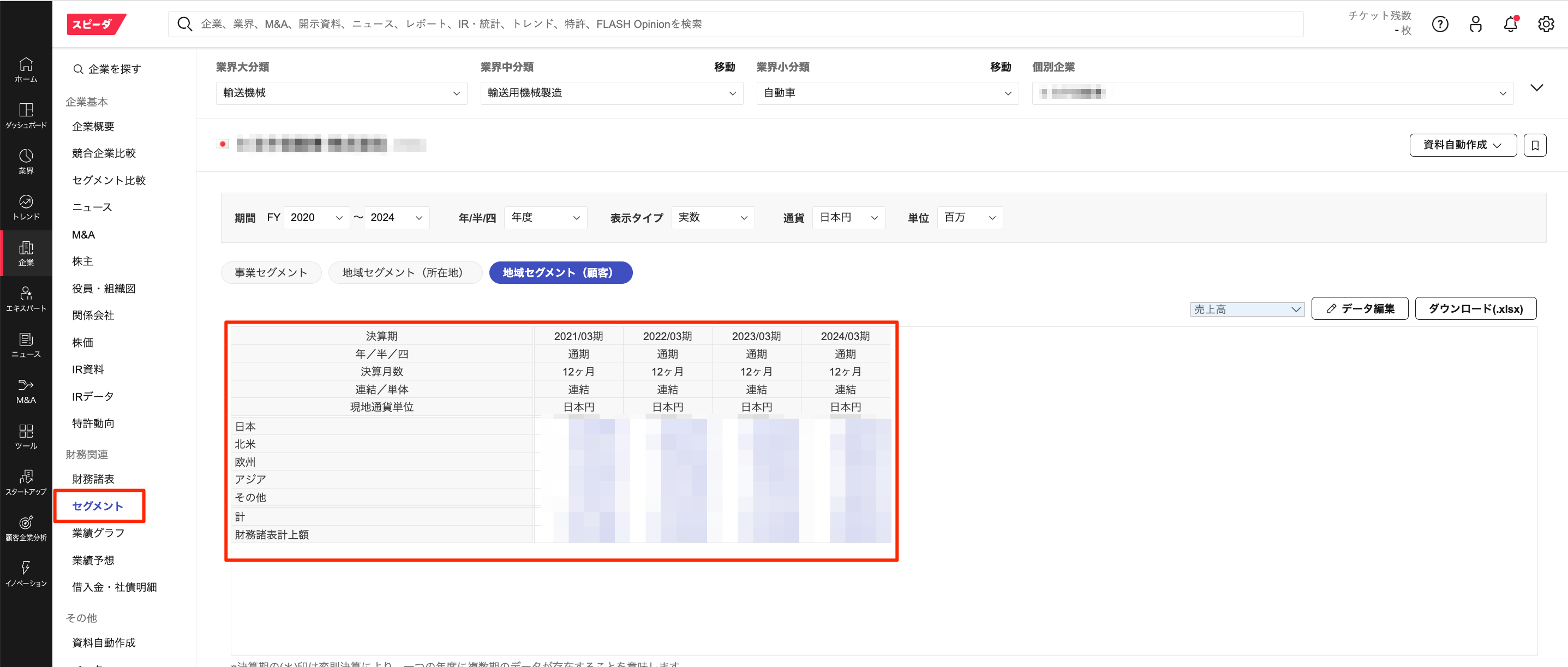This screenshot has height=667, width=1568.
Task: Click the bookmark icon next to 資料自動作成
Action: pos(1535,145)
